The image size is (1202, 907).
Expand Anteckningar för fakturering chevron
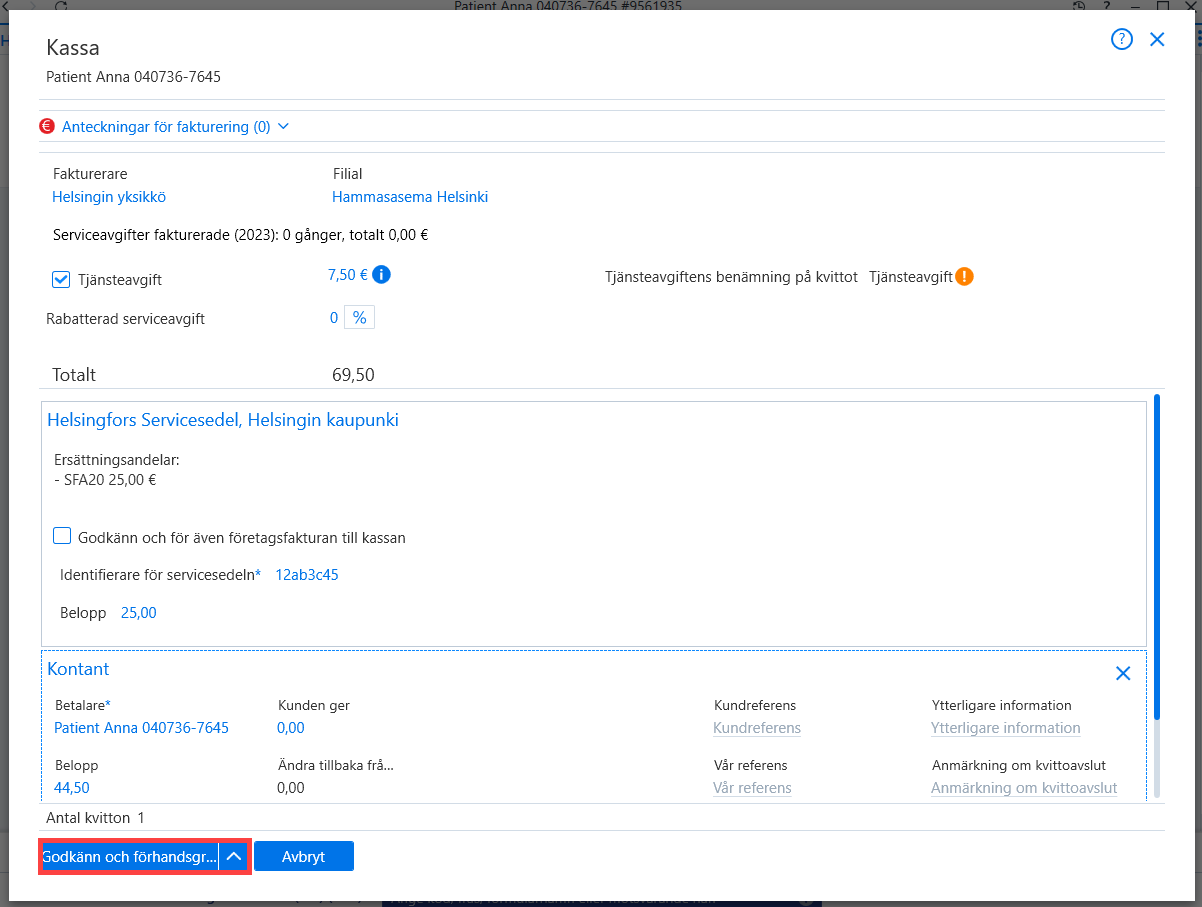[283, 127]
